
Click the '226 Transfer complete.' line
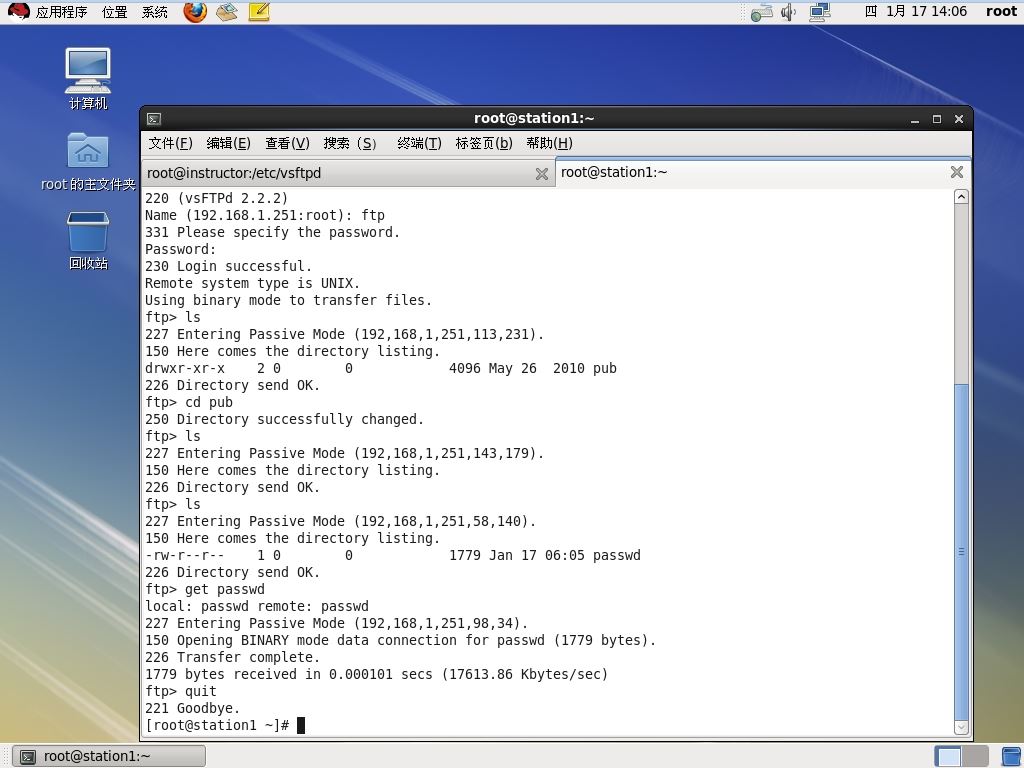(x=232, y=657)
